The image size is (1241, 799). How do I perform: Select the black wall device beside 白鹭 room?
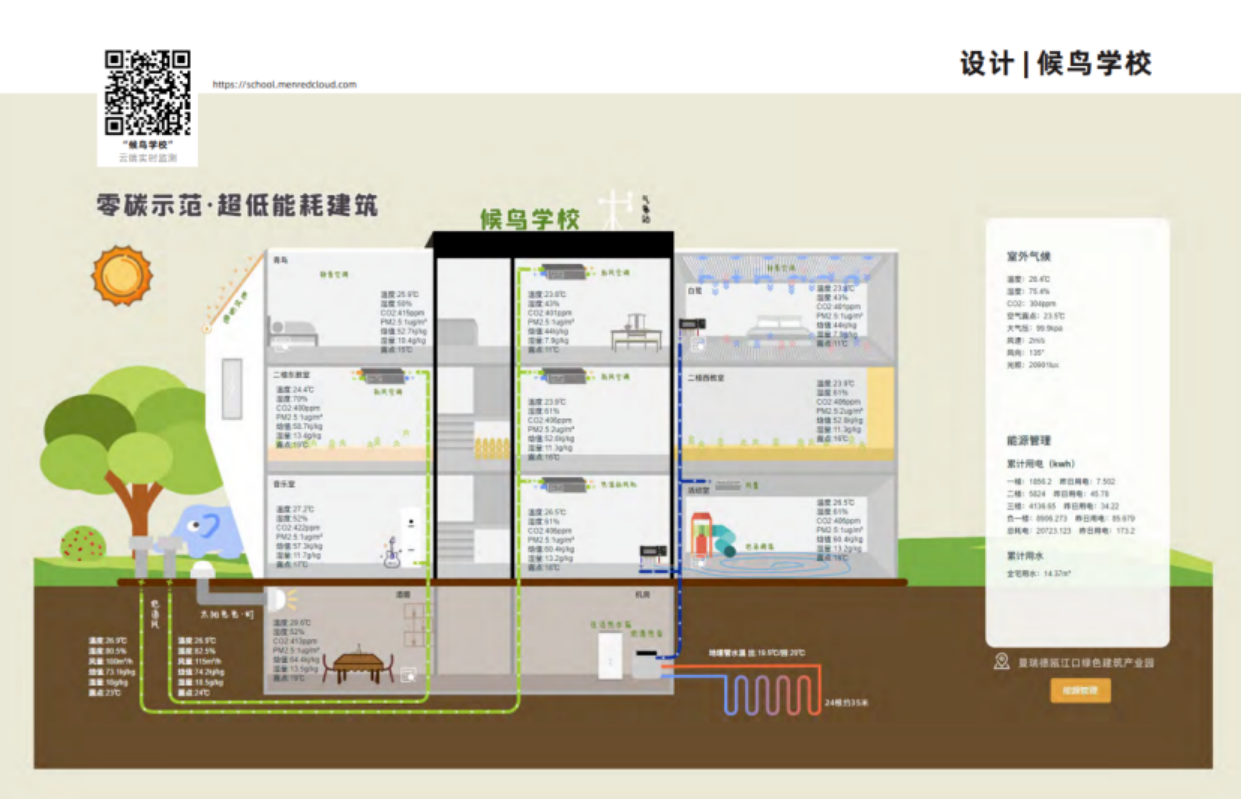pyautogui.click(x=693, y=324)
